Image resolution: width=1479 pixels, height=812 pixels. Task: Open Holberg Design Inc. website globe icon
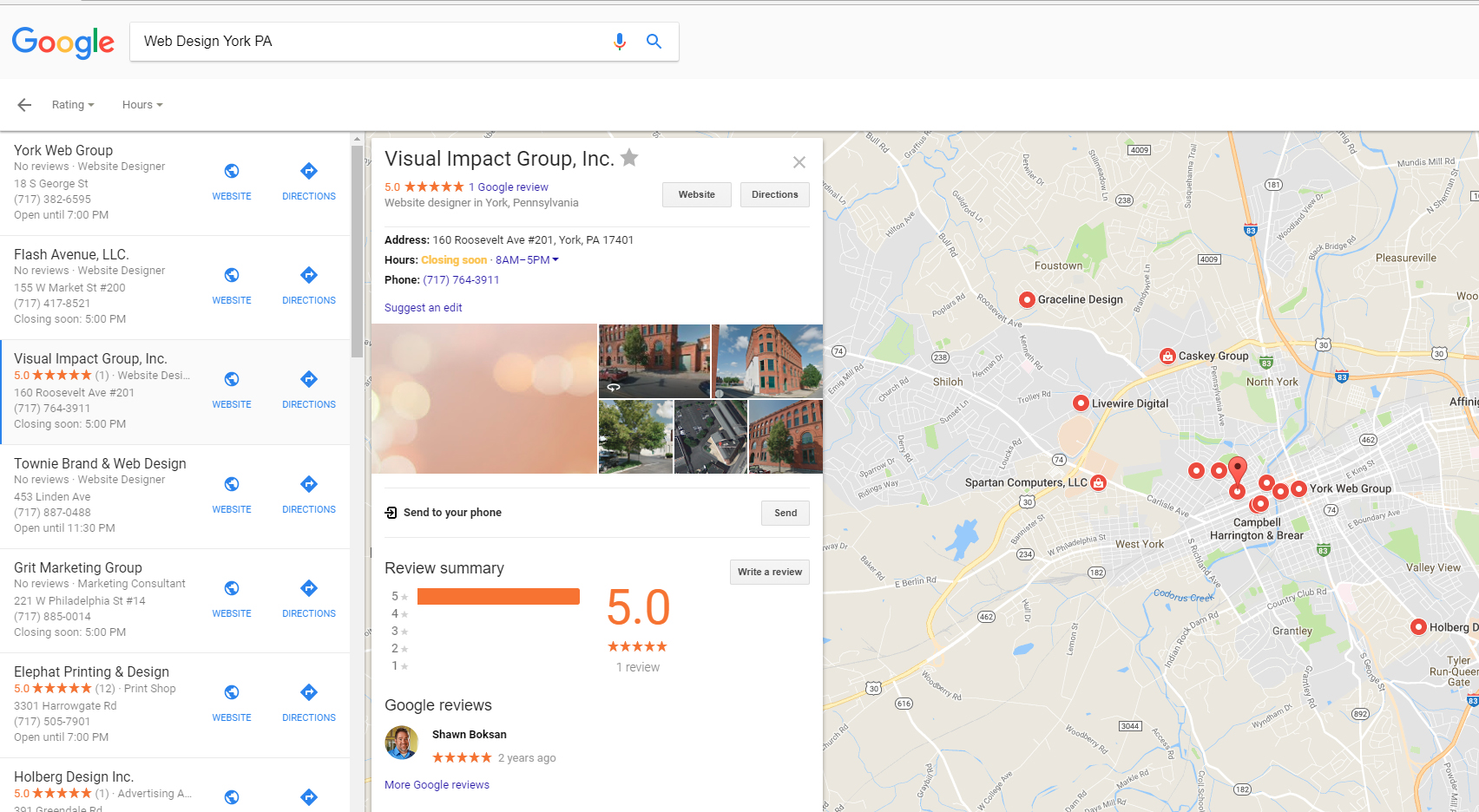(232, 797)
